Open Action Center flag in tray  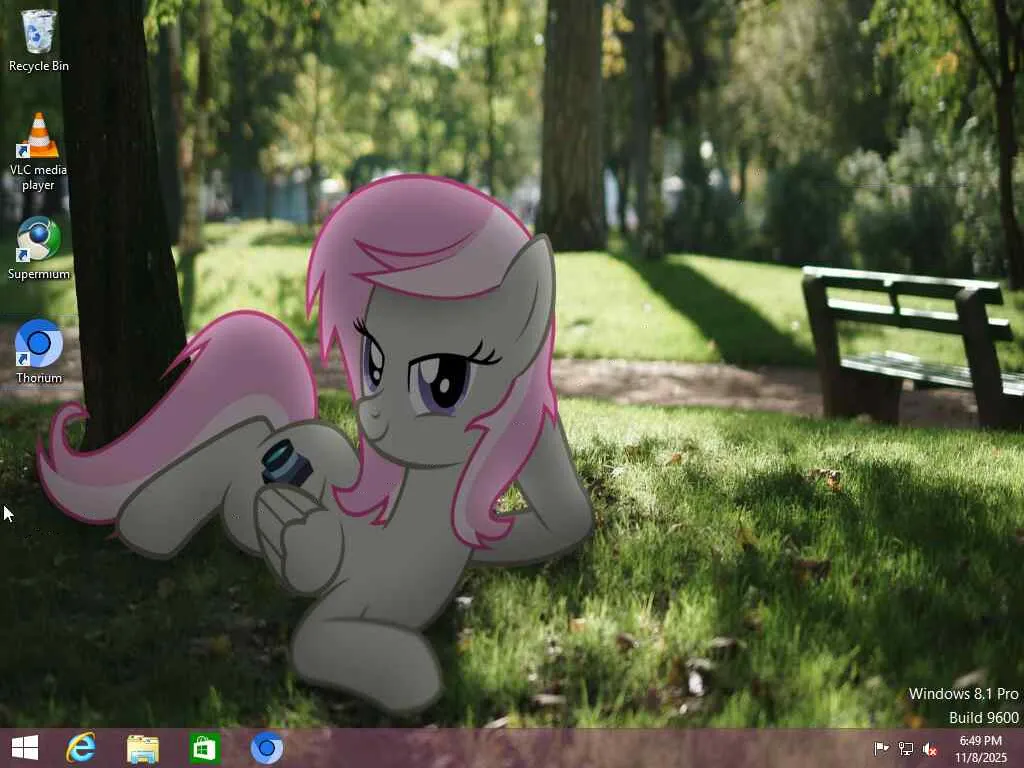881,748
